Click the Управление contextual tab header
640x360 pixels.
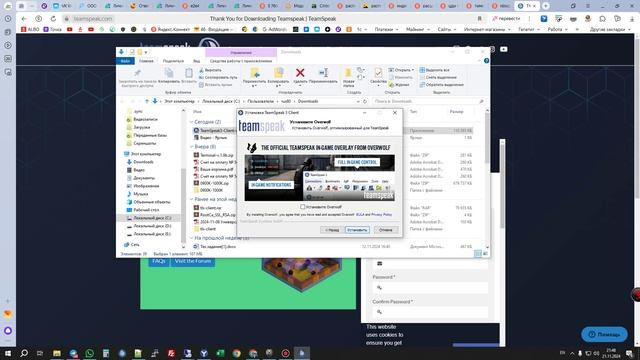[241, 53]
